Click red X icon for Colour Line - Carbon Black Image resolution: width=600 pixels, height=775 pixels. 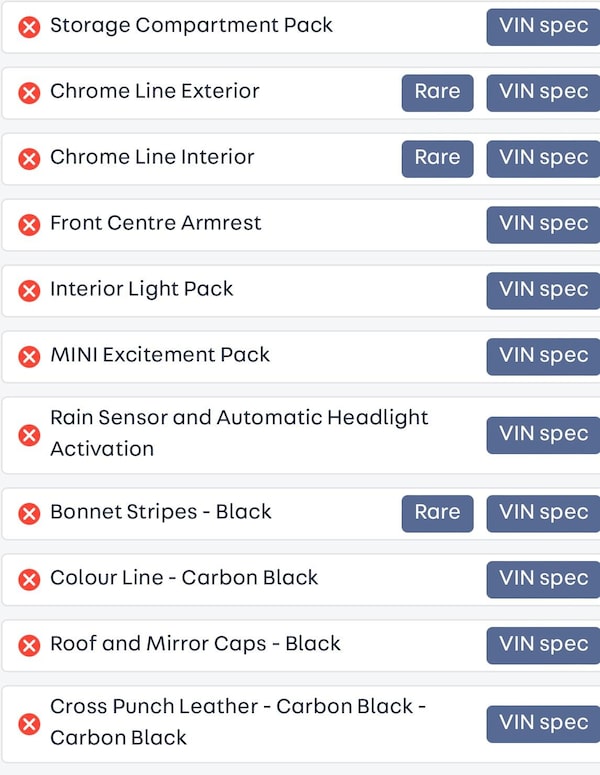[30, 580]
